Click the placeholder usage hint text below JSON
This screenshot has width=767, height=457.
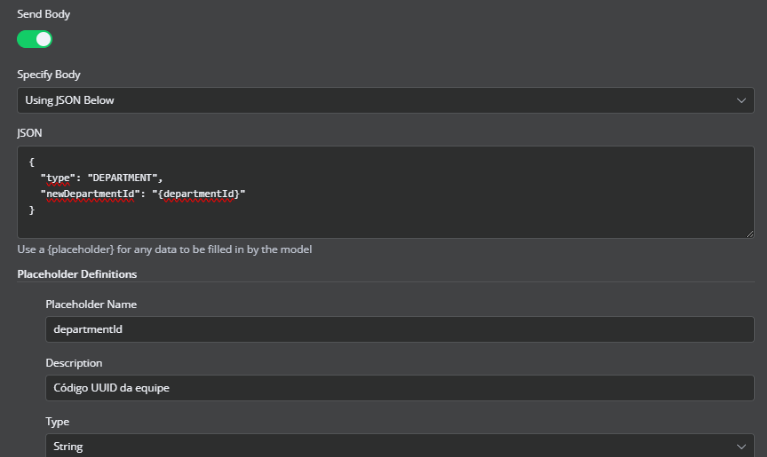165,249
